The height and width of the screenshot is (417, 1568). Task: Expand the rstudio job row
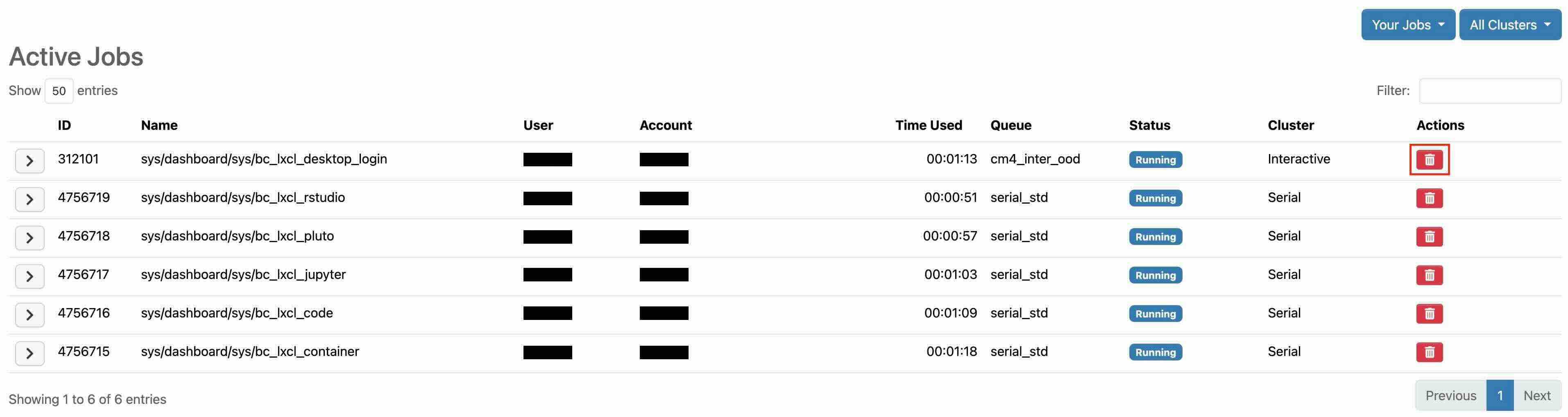click(x=29, y=199)
